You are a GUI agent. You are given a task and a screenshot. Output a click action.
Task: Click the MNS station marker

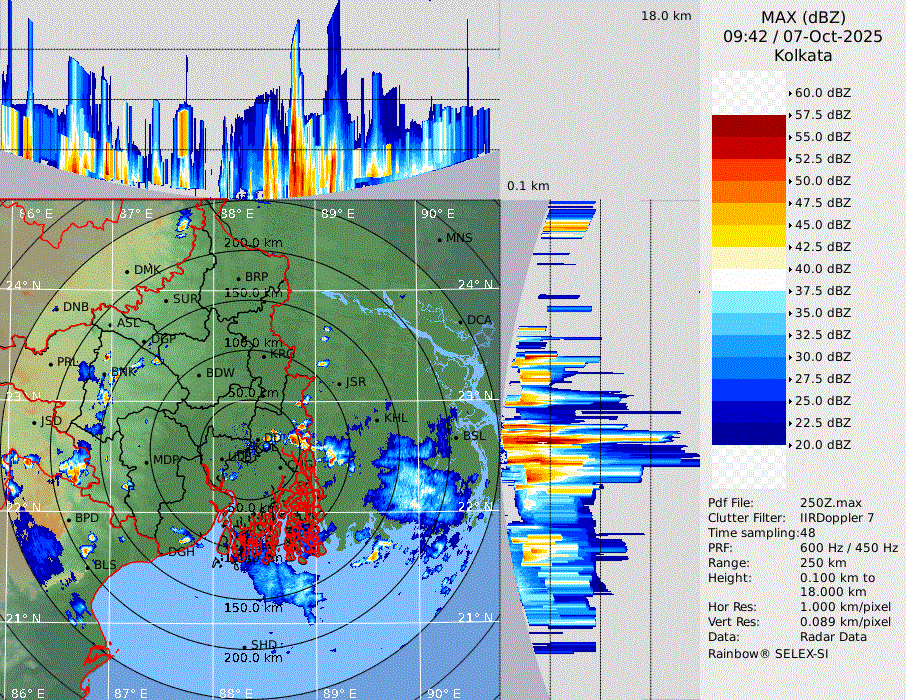click(x=440, y=240)
